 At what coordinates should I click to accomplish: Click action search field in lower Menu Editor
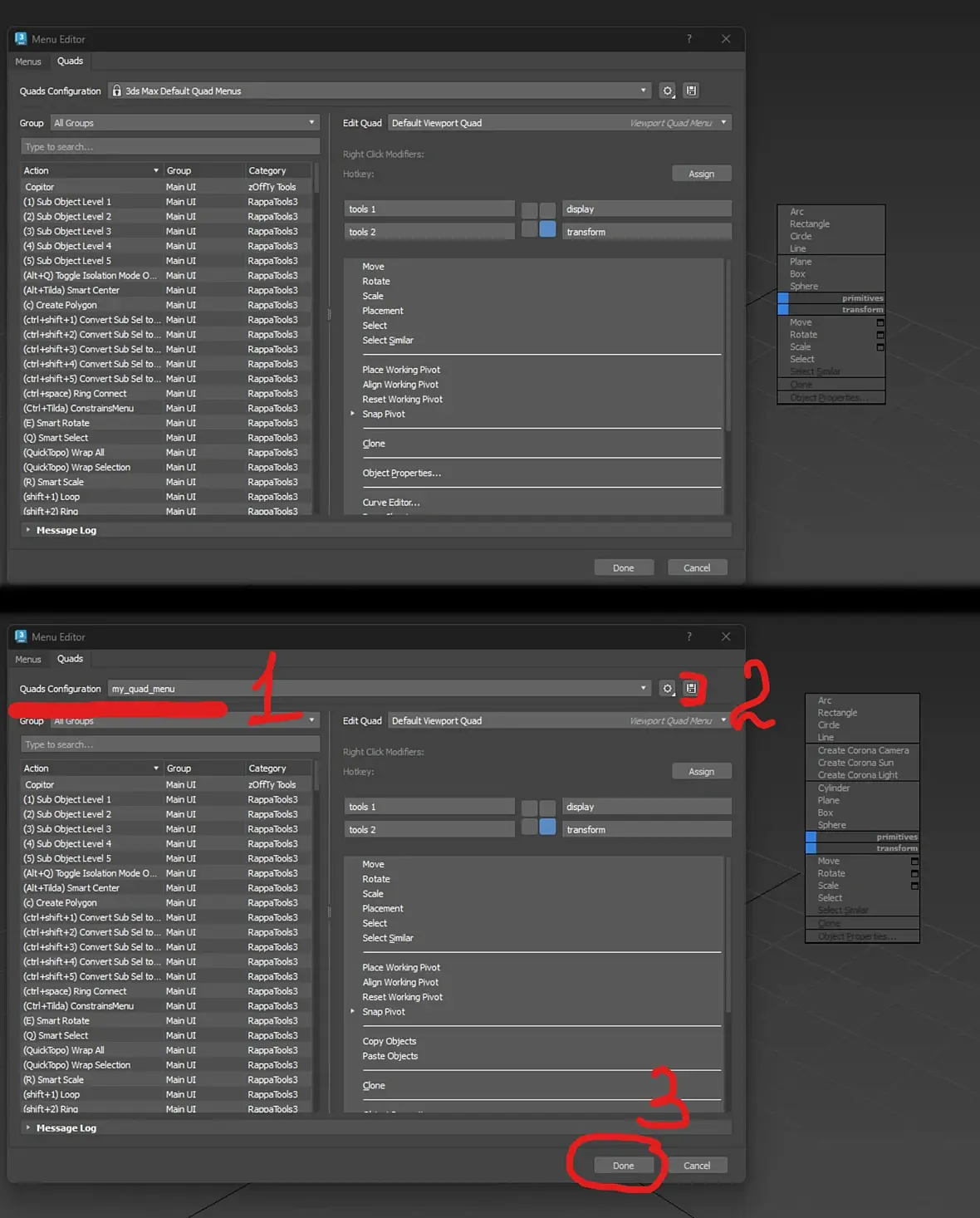(170, 744)
